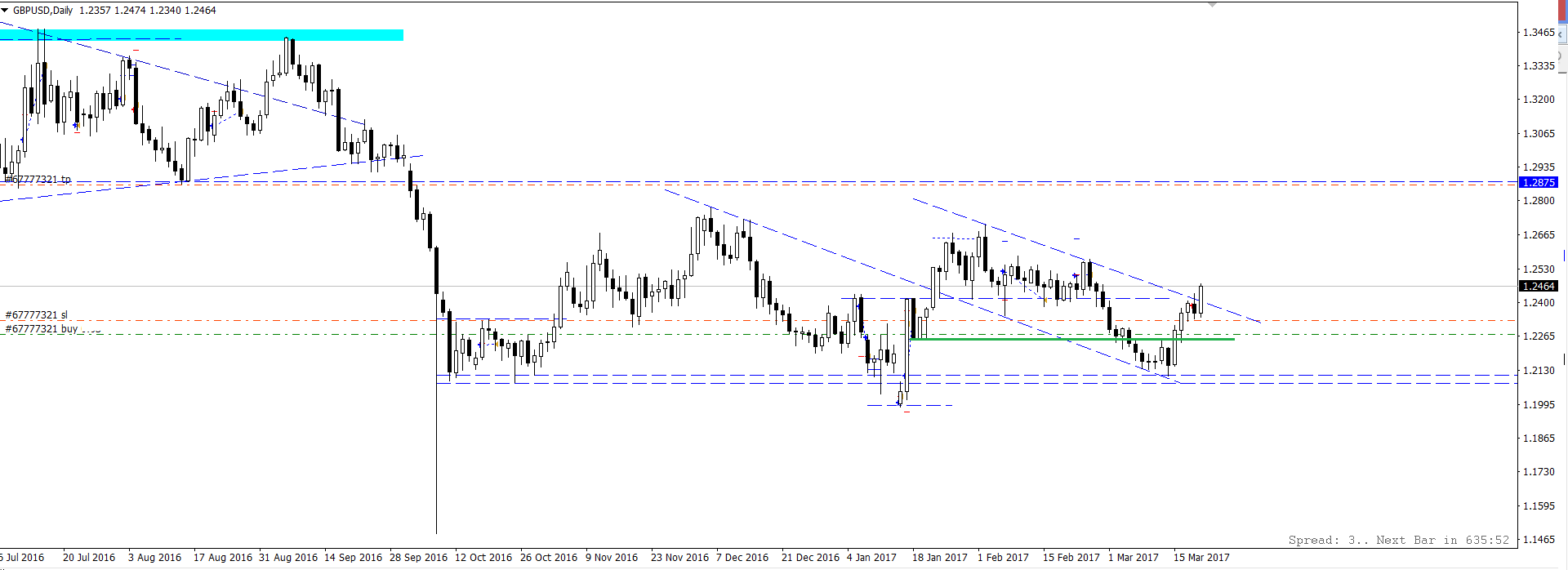This screenshot has width=1568, height=570.
Task: Click the 31 Aug 2016 date label
Action: pyautogui.click(x=288, y=558)
